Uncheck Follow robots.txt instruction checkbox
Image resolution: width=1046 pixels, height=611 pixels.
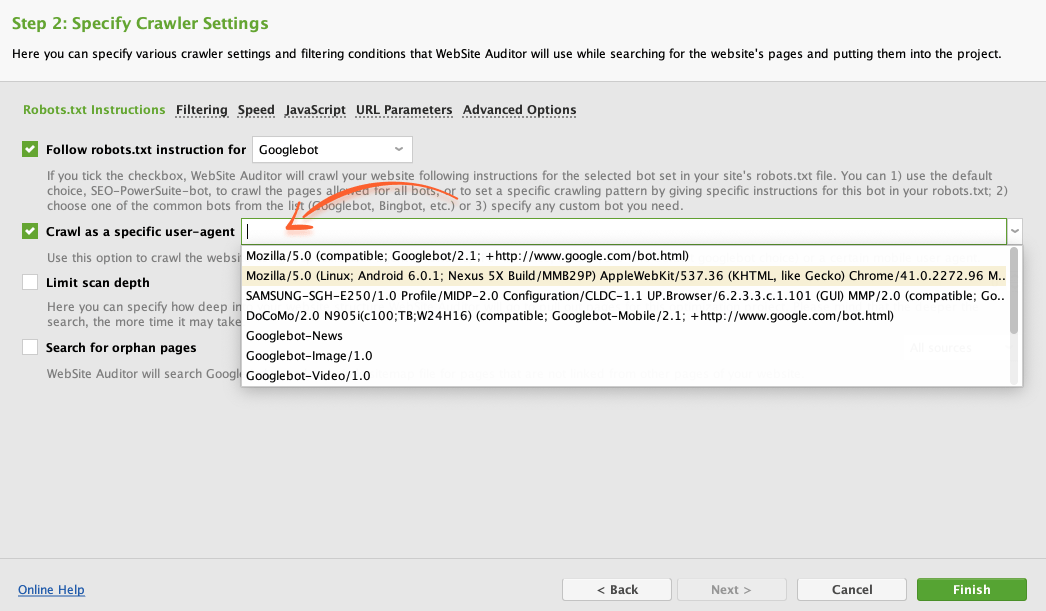[x=30, y=150]
